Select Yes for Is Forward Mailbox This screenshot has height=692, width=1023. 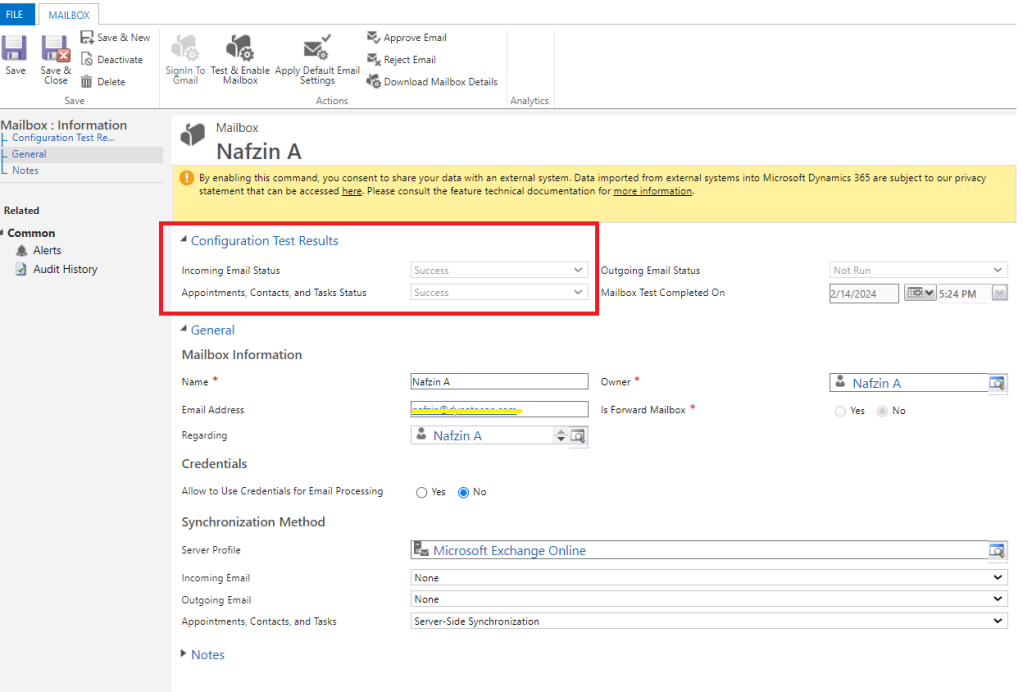840,411
